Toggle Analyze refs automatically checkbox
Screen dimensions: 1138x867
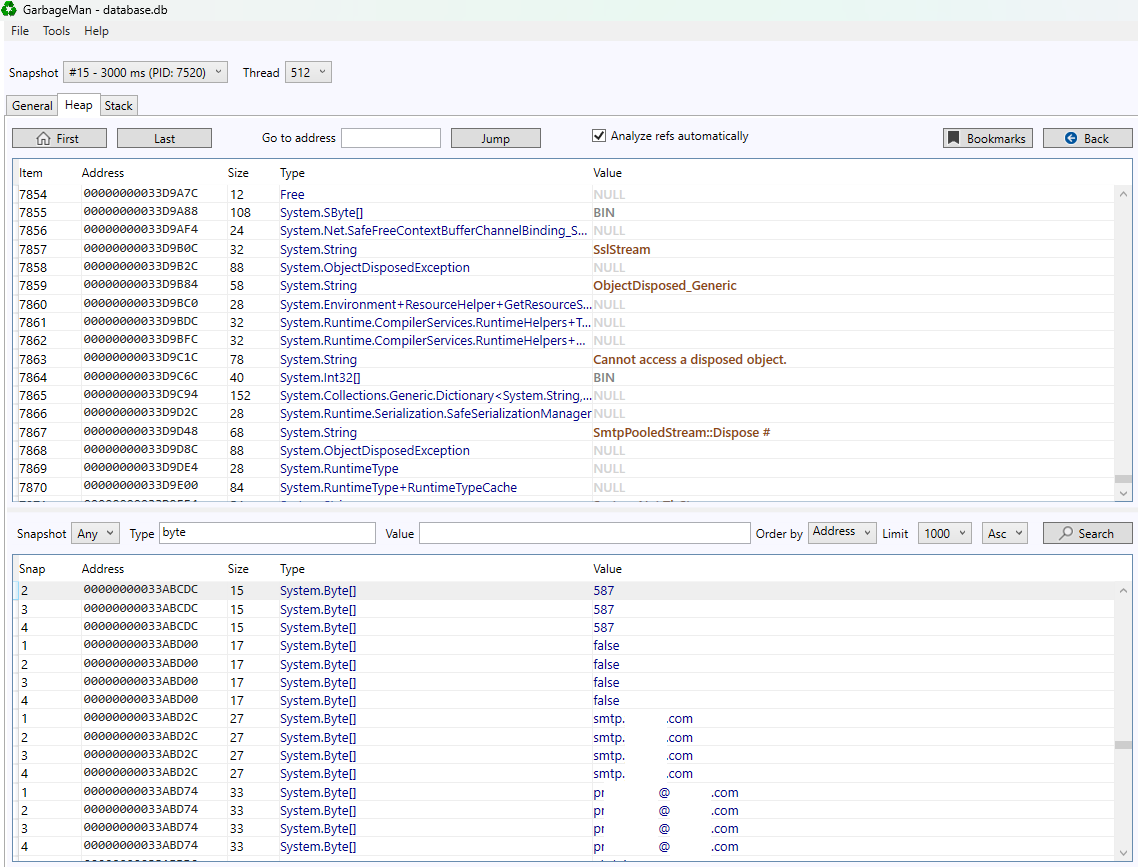point(599,136)
